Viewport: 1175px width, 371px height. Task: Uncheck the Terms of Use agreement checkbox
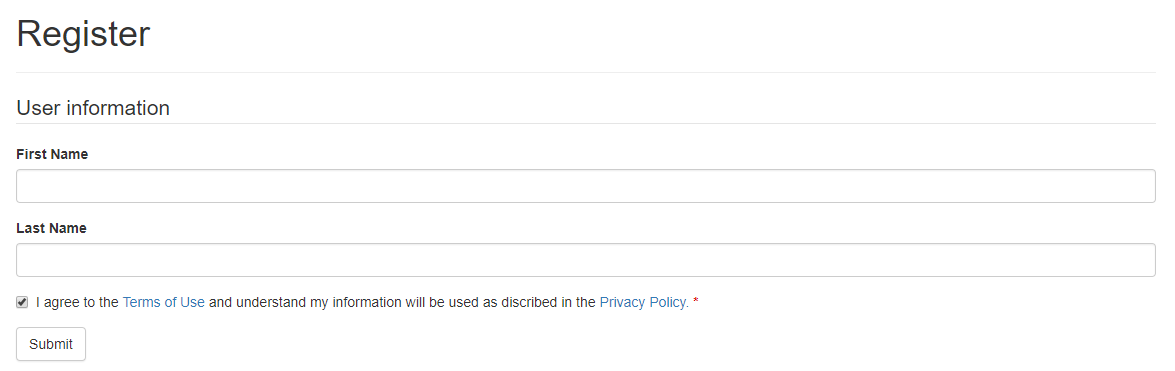(x=22, y=303)
